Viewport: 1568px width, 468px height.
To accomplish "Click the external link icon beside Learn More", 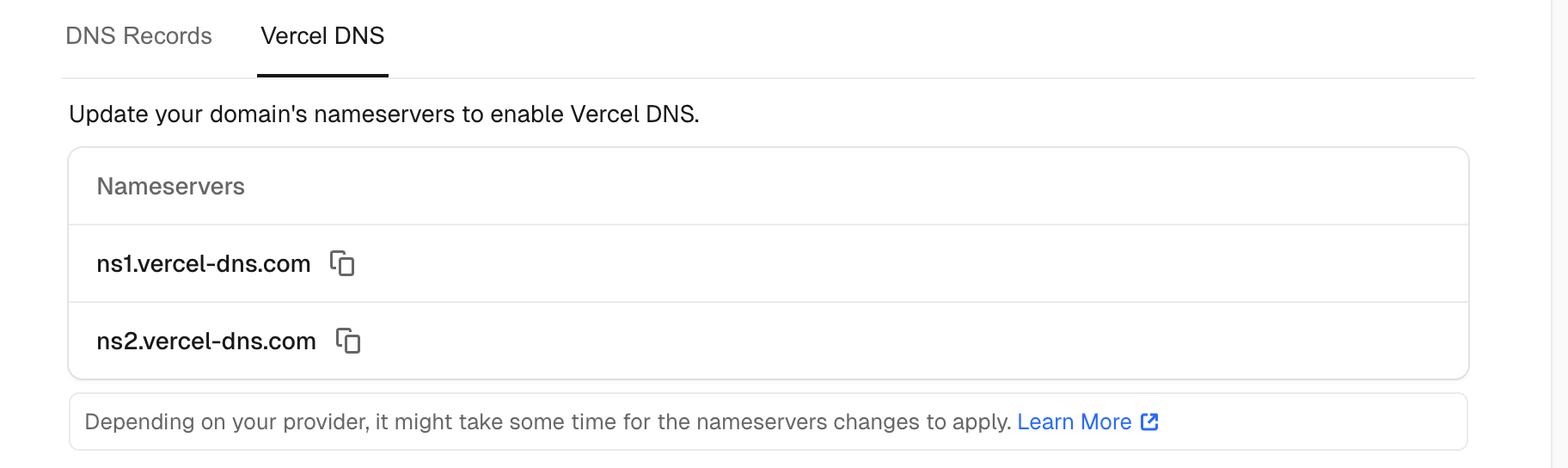I will point(1149,422).
